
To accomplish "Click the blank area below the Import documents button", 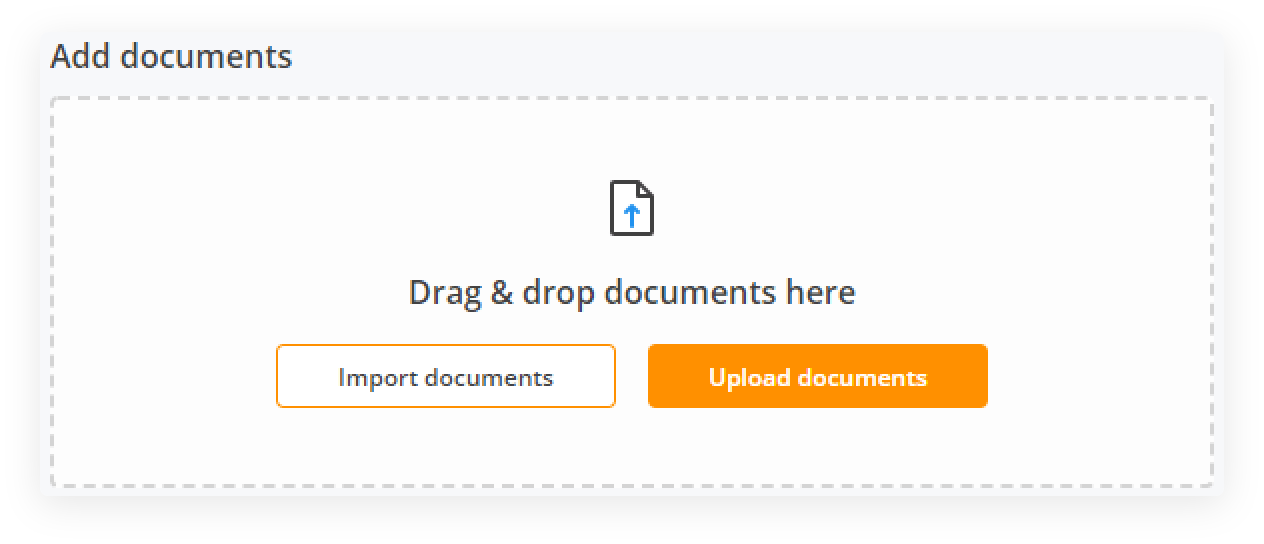I will [x=446, y=446].
